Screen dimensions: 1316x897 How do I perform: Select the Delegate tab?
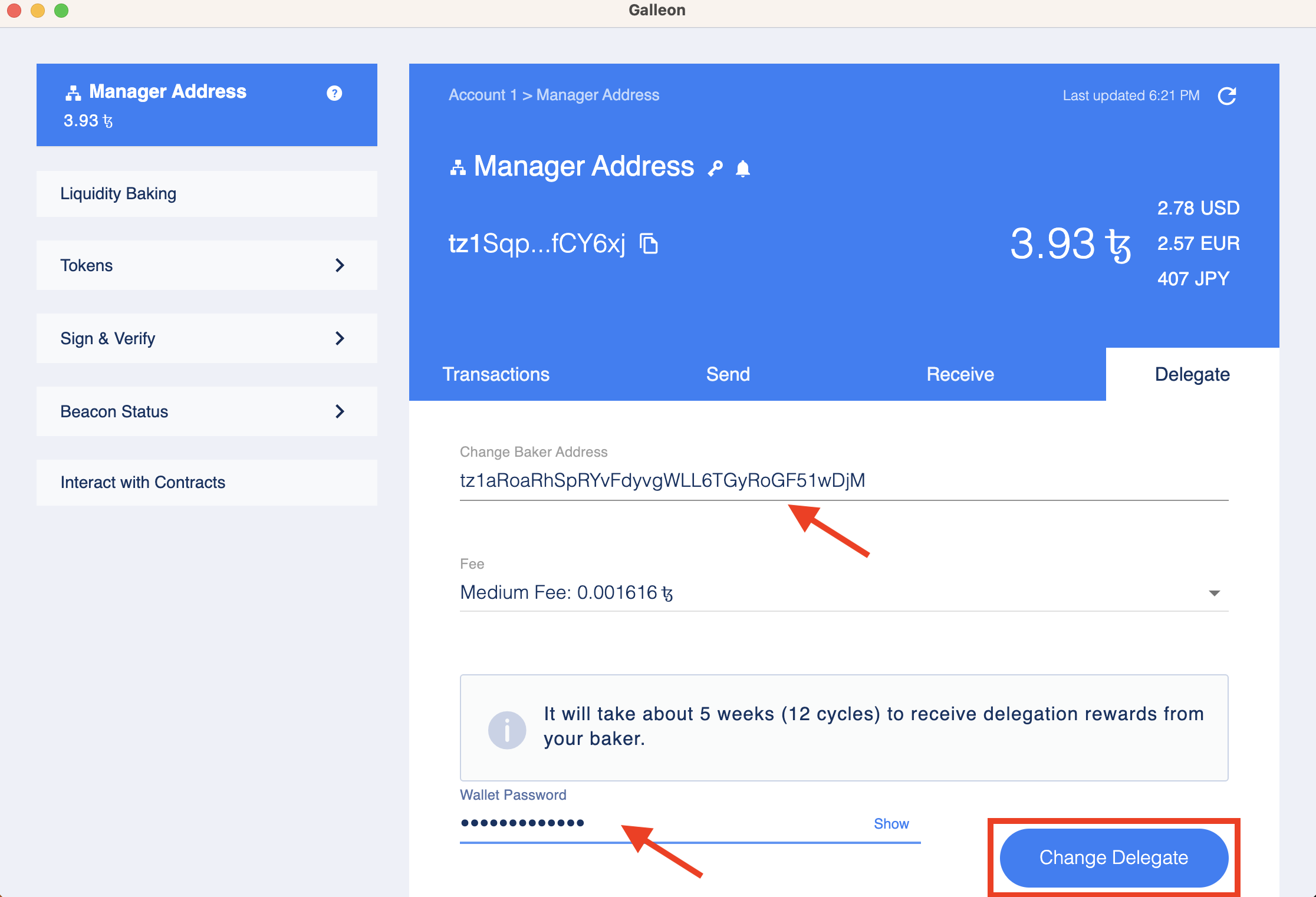(1192, 374)
